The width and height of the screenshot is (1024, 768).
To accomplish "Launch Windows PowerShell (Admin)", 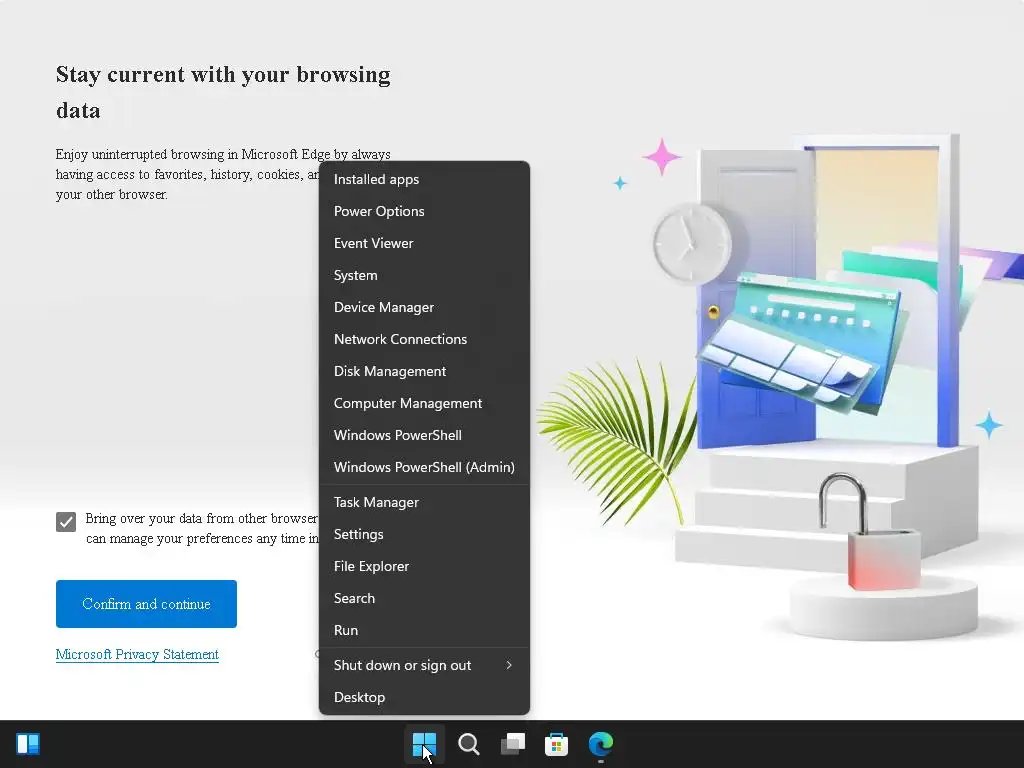I will pyautogui.click(x=424, y=467).
